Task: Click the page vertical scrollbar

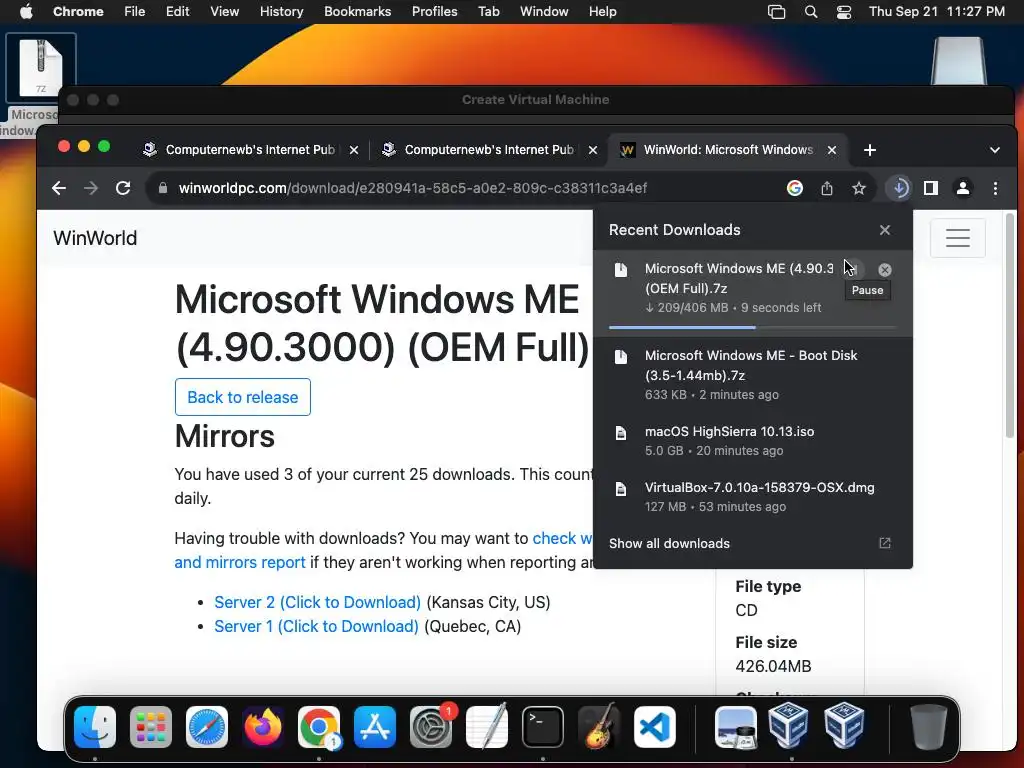Action: [1010, 327]
